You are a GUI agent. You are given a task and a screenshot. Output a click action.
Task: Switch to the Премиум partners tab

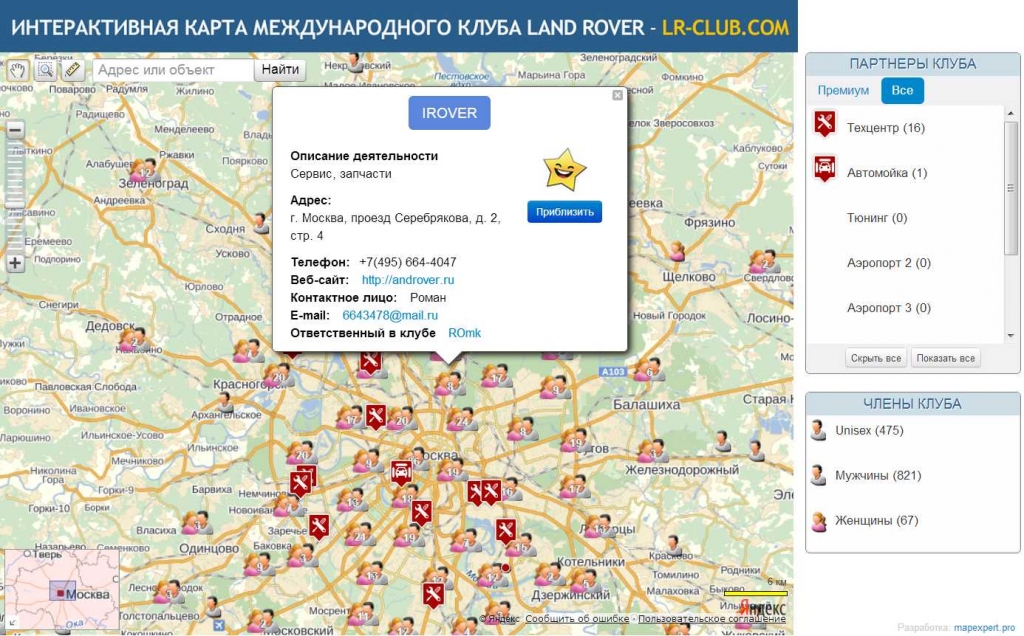(x=843, y=91)
